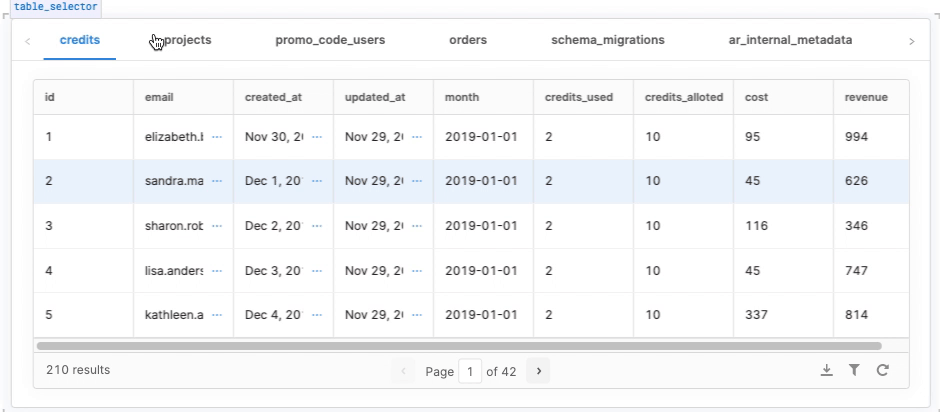Expand updated_at cell in row 5

click(417, 315)
